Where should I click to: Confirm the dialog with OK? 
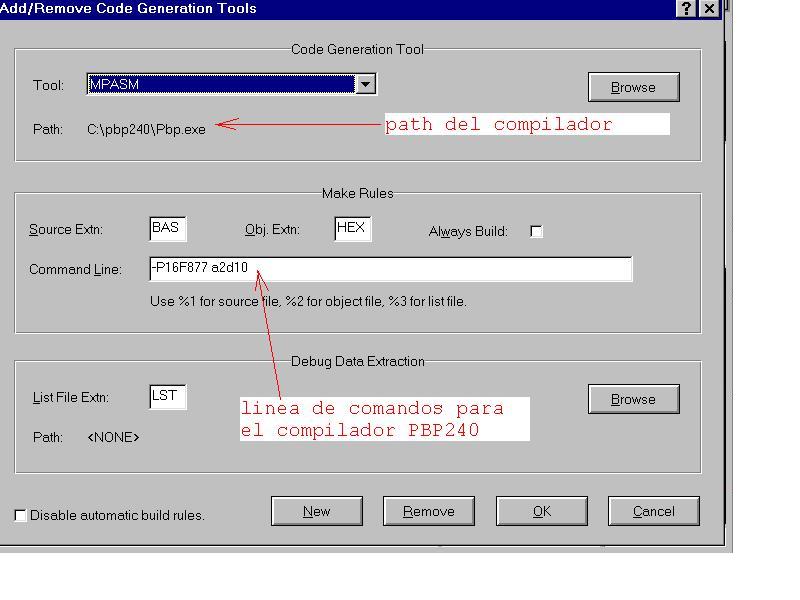click(x=541, y=511)
